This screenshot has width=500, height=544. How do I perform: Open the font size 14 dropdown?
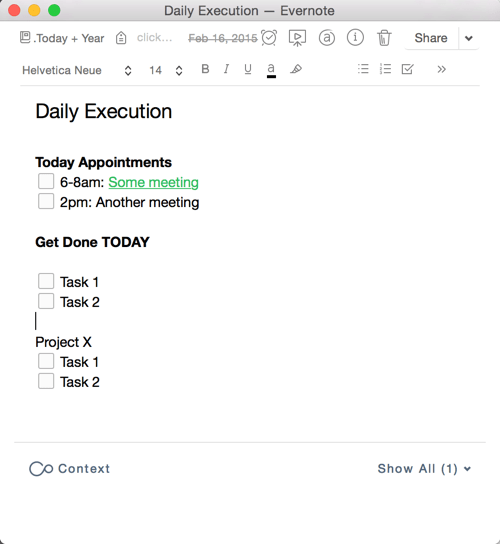click(166, 70)
